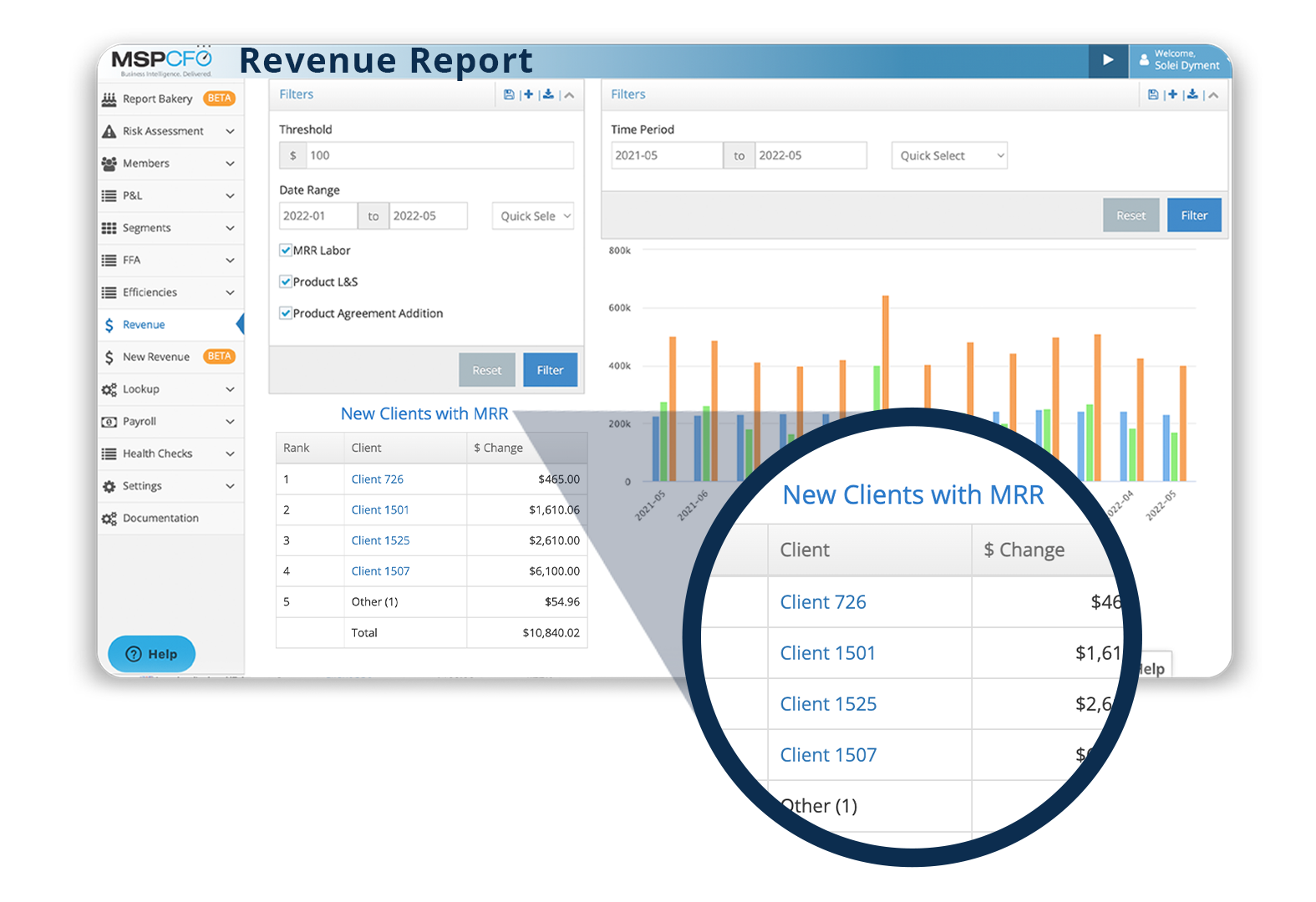
Task: Click the $6,100.00 change value
Action: pos(554,571)
